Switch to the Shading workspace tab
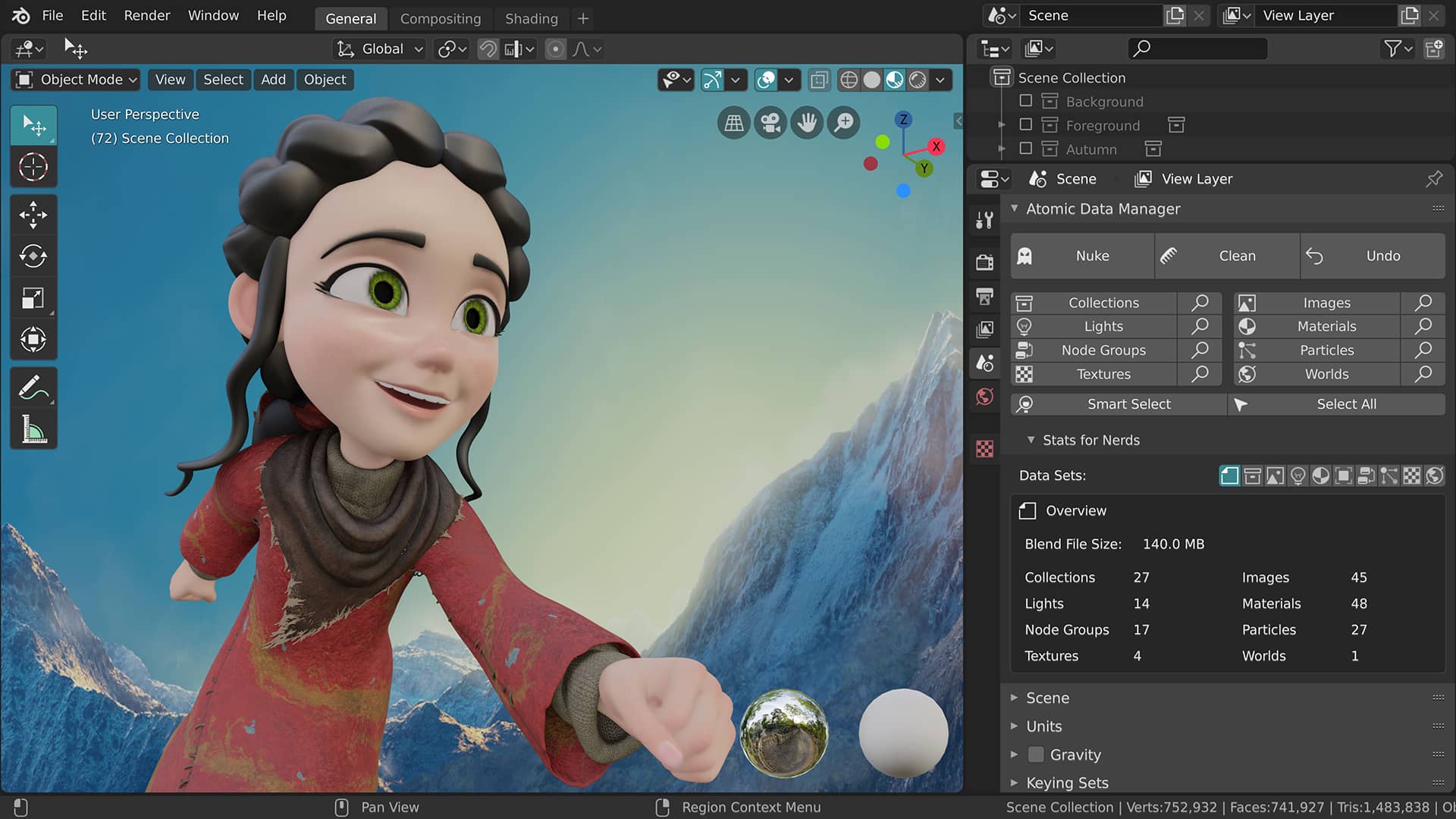The width and height of the screenshot is (1456, 819). tap(532, 19)
